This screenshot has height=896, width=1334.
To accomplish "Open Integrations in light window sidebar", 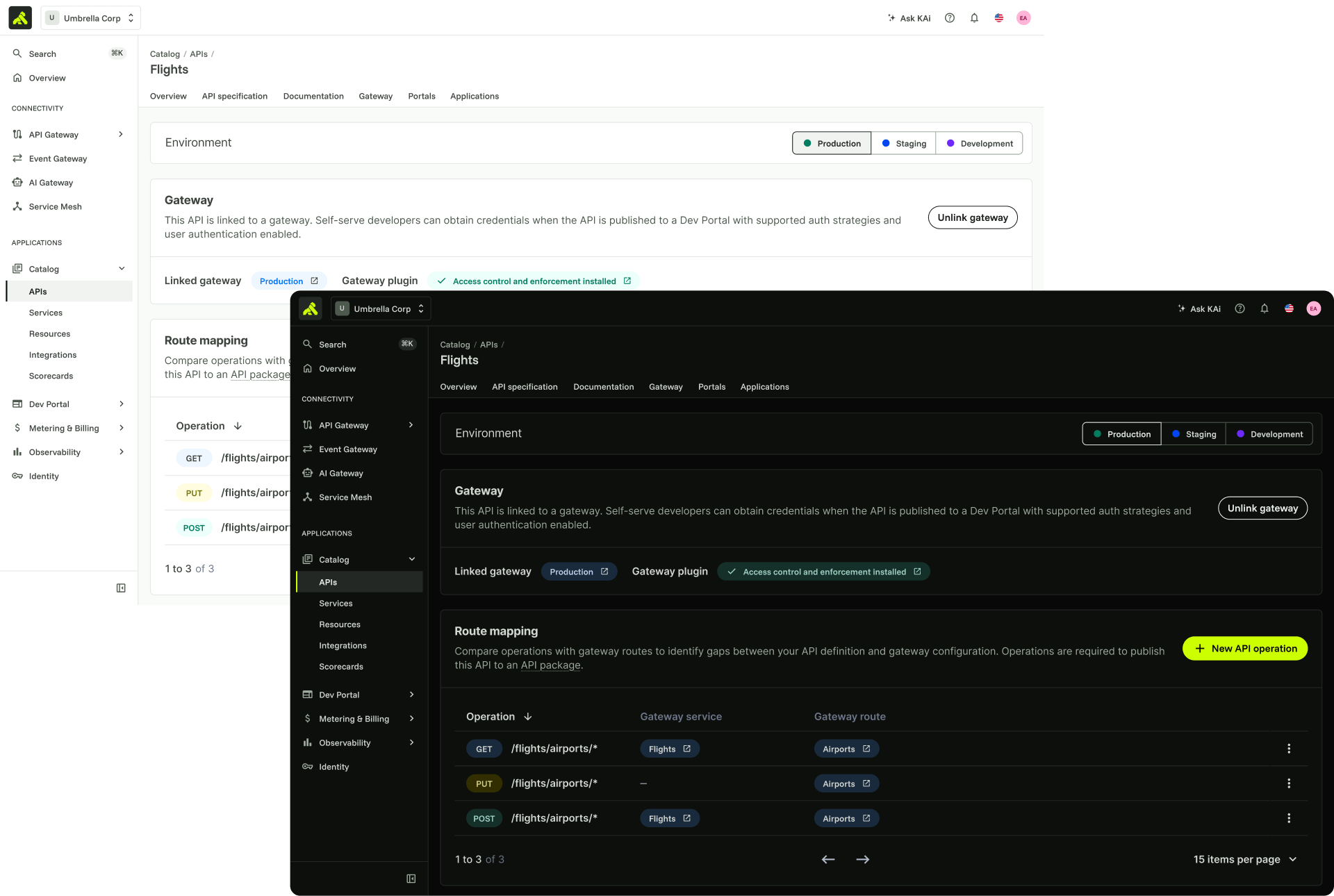I will pos(53,355).
